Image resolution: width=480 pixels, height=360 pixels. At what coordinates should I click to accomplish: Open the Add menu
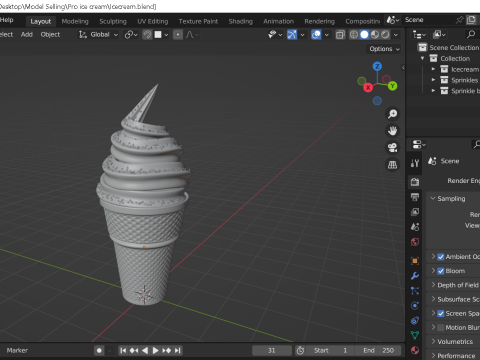[x=27, y=34]
